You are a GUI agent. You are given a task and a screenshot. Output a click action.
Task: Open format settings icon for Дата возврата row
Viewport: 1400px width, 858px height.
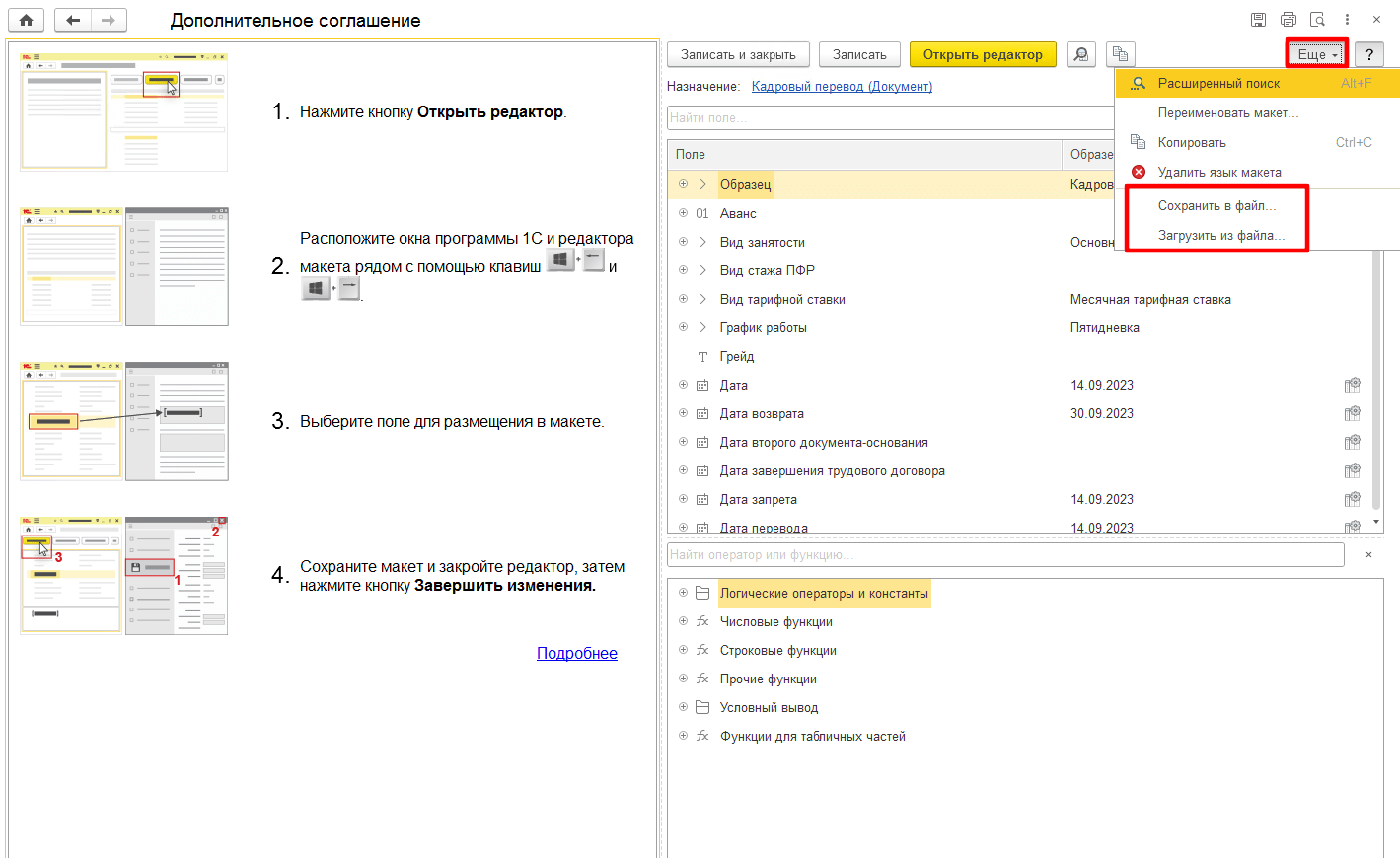point(1352,413)
